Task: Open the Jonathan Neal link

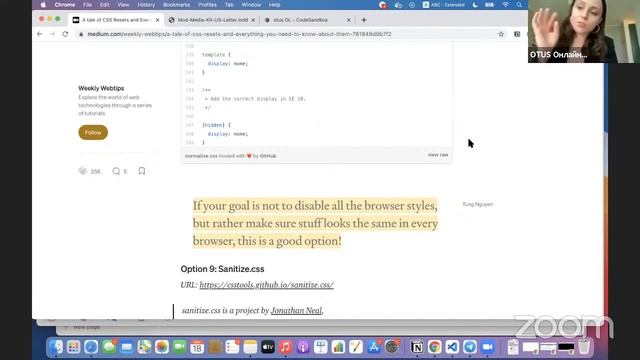Action: (x=296, y=310)
